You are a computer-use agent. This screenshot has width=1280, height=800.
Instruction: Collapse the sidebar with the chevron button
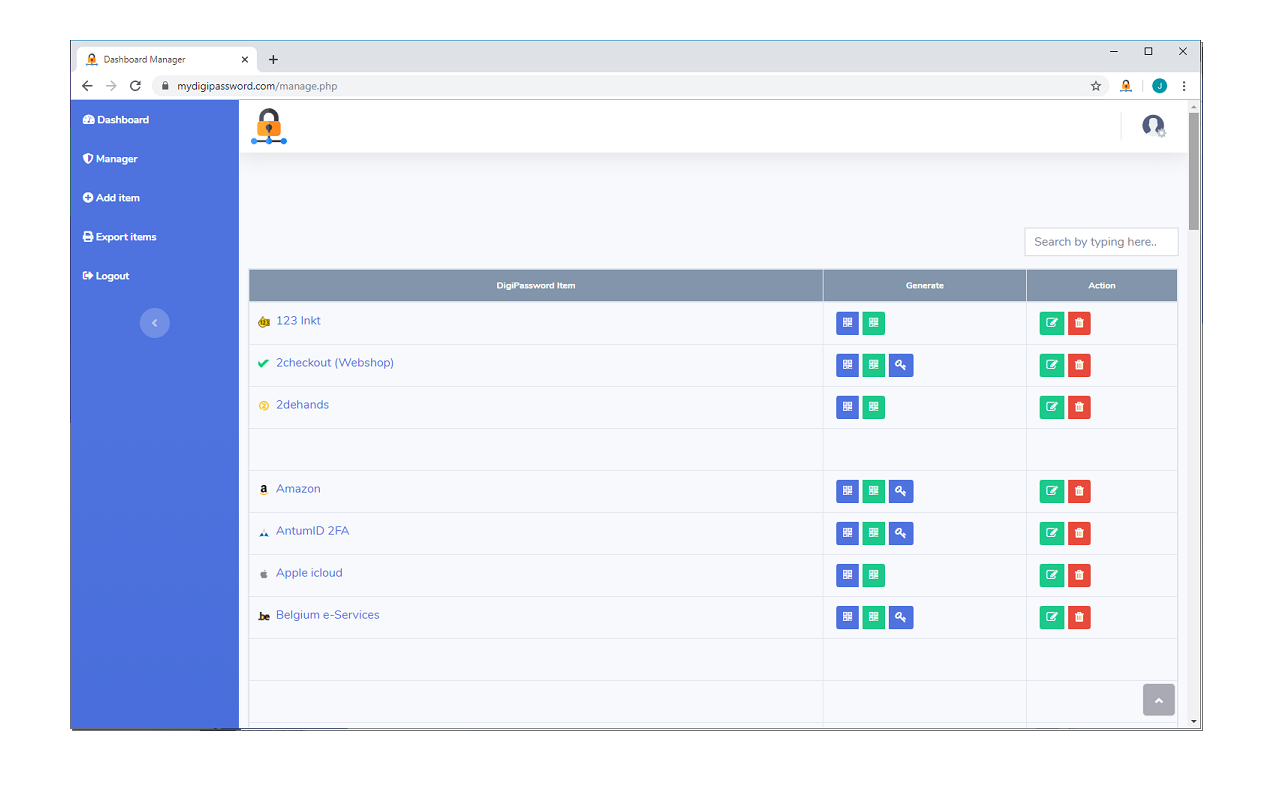154,323
